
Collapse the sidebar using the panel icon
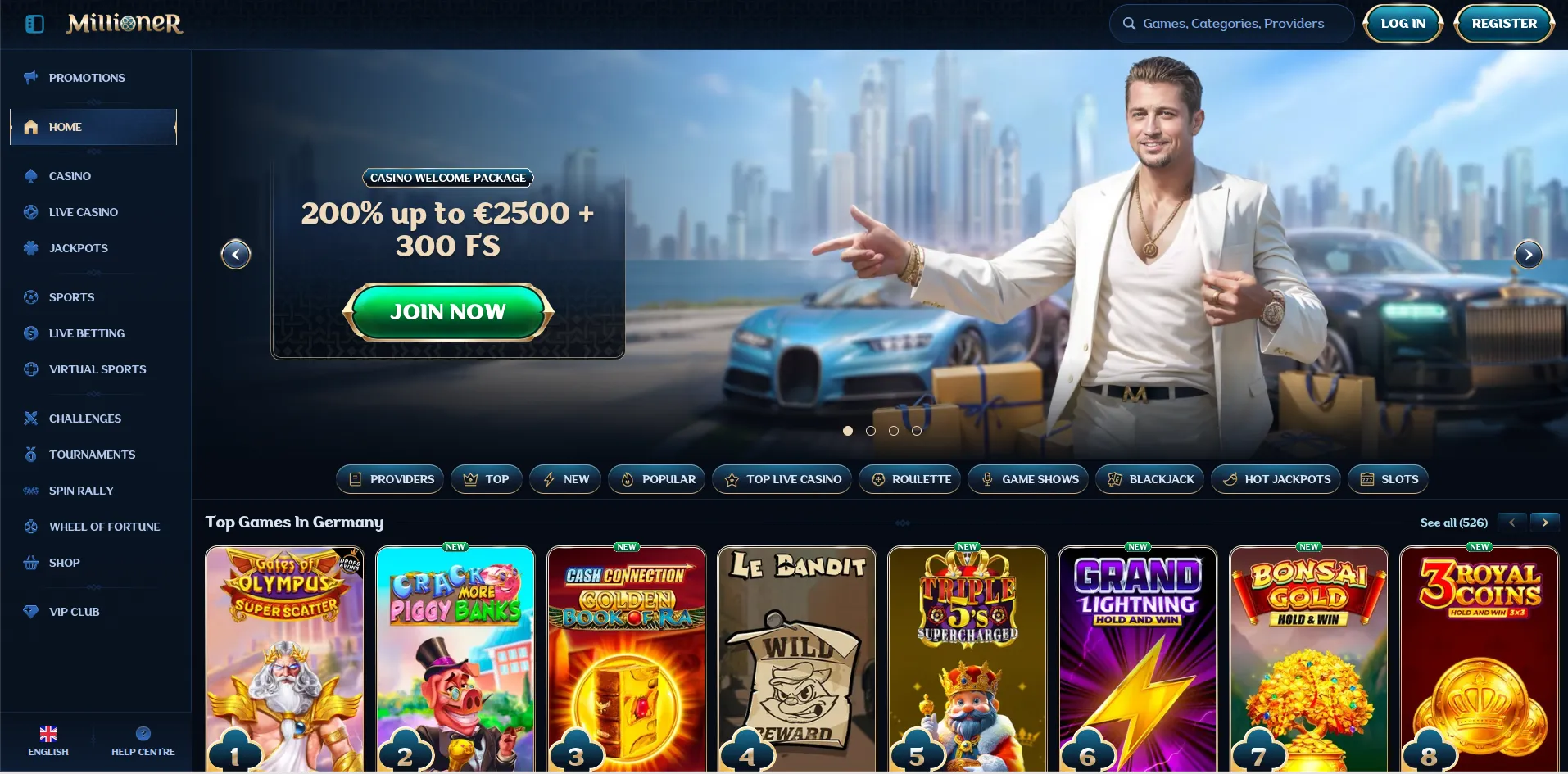click(x=34, y=24)
